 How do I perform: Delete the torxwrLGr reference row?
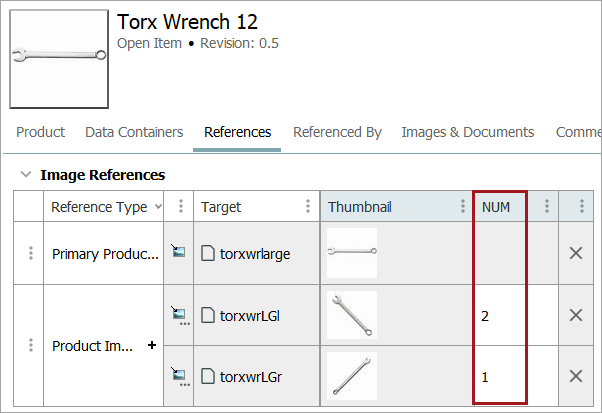(x=576, y=376)
